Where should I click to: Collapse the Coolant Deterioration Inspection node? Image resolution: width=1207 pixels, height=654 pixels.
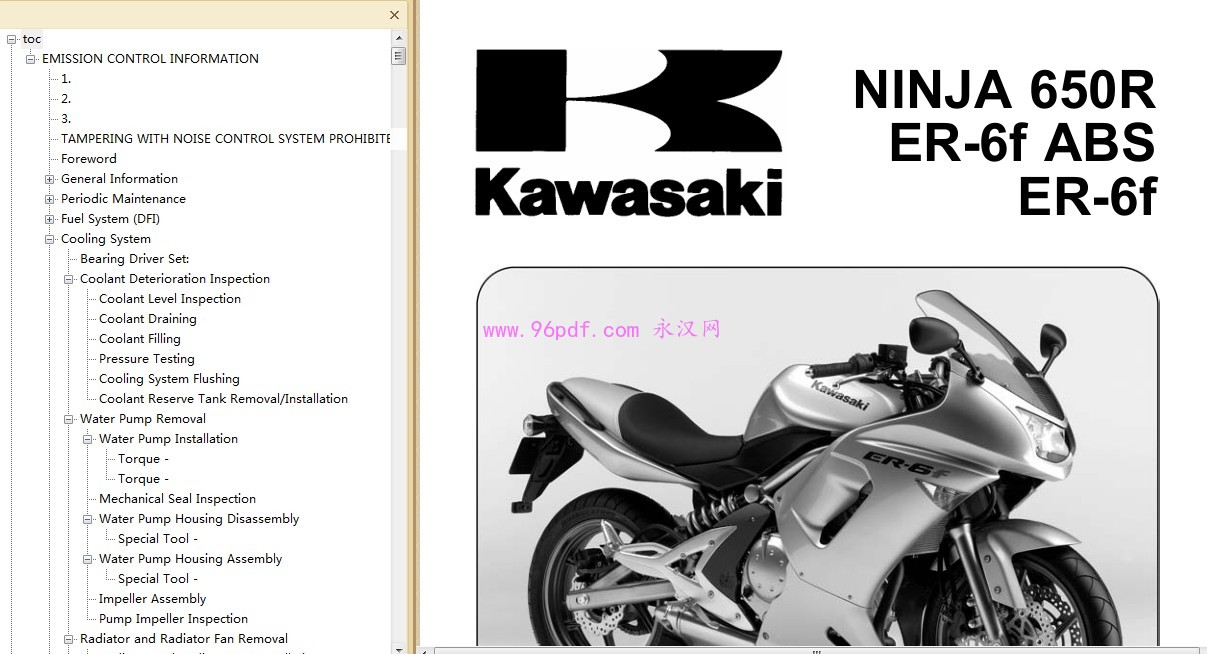pos(69,279)
